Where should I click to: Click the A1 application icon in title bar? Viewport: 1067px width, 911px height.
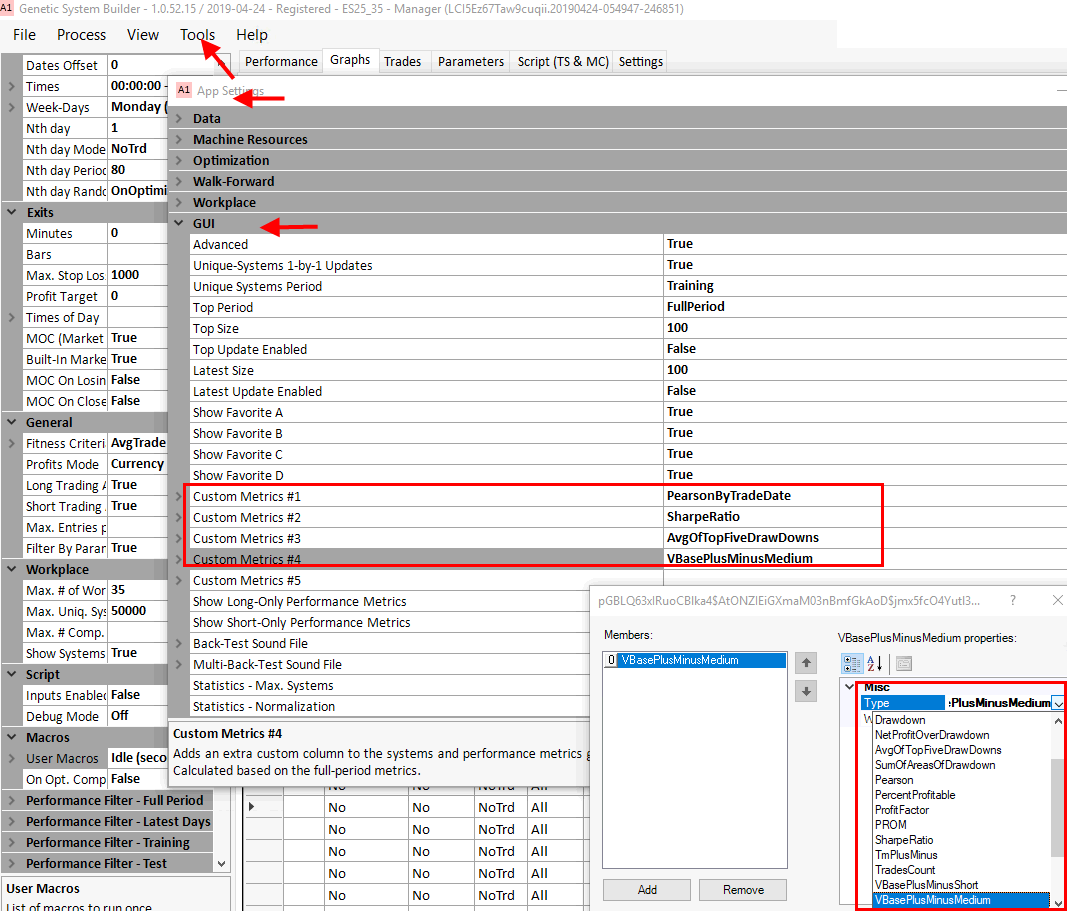click(7, 8)
